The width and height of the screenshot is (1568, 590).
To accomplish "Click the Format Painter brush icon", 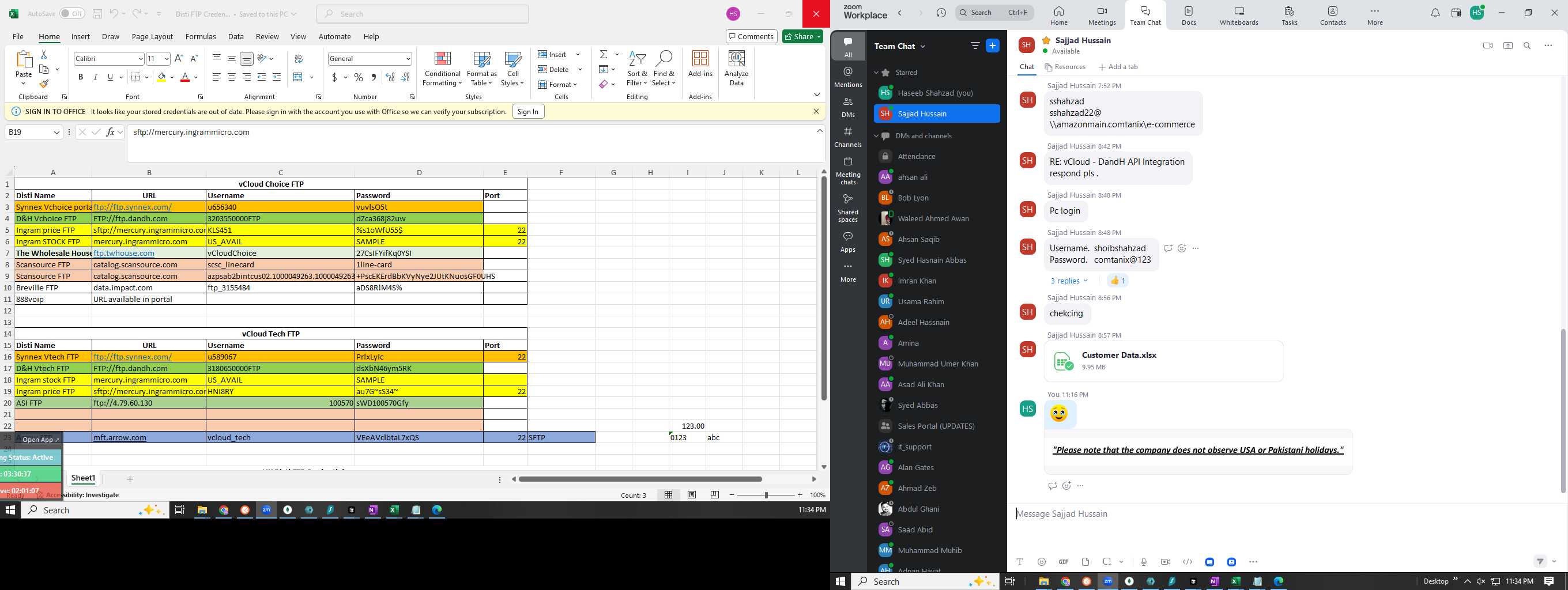I will (44, 84).
